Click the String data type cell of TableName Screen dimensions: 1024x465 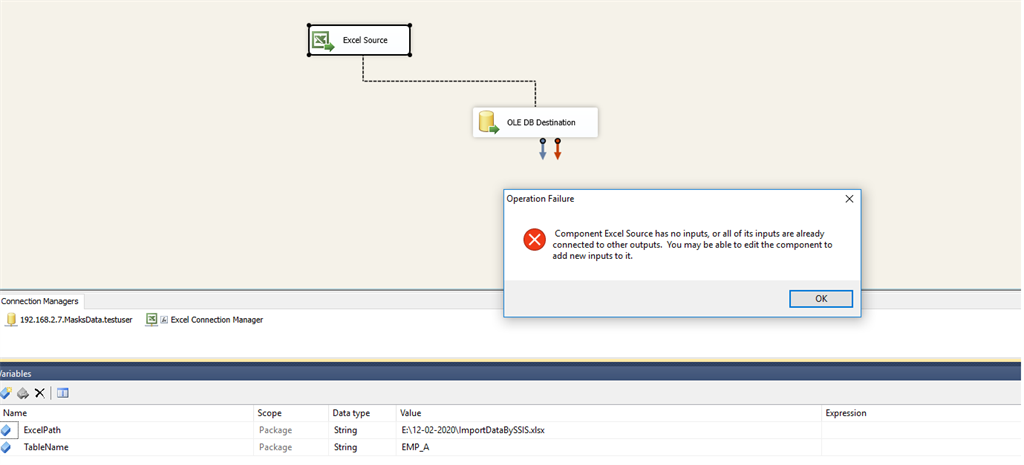pos(364,447)
